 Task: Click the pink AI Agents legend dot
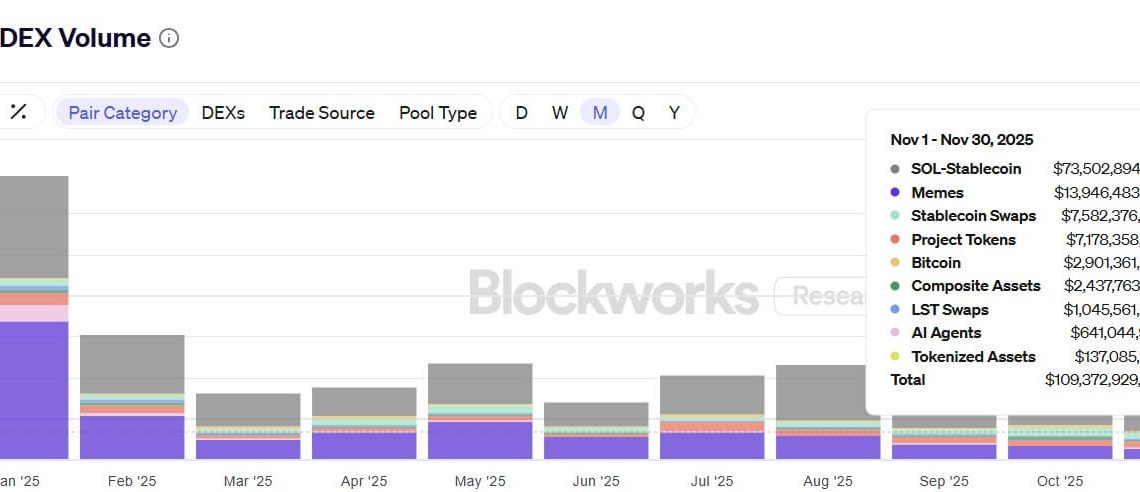[x=894, y=333]
